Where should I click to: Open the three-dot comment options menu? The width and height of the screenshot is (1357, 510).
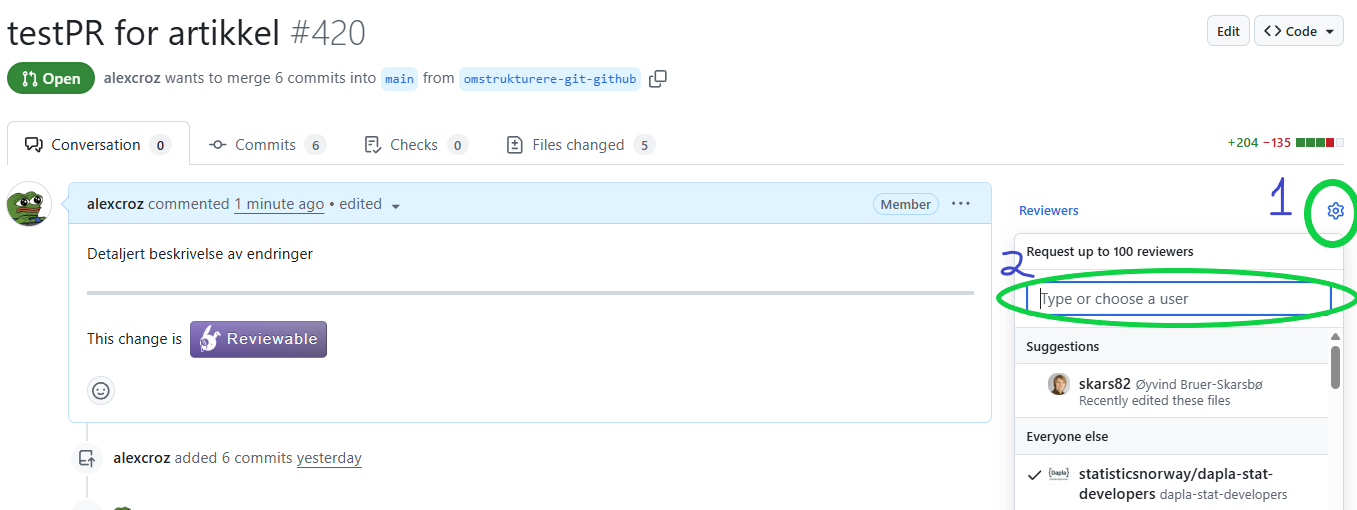click(961, 204)
